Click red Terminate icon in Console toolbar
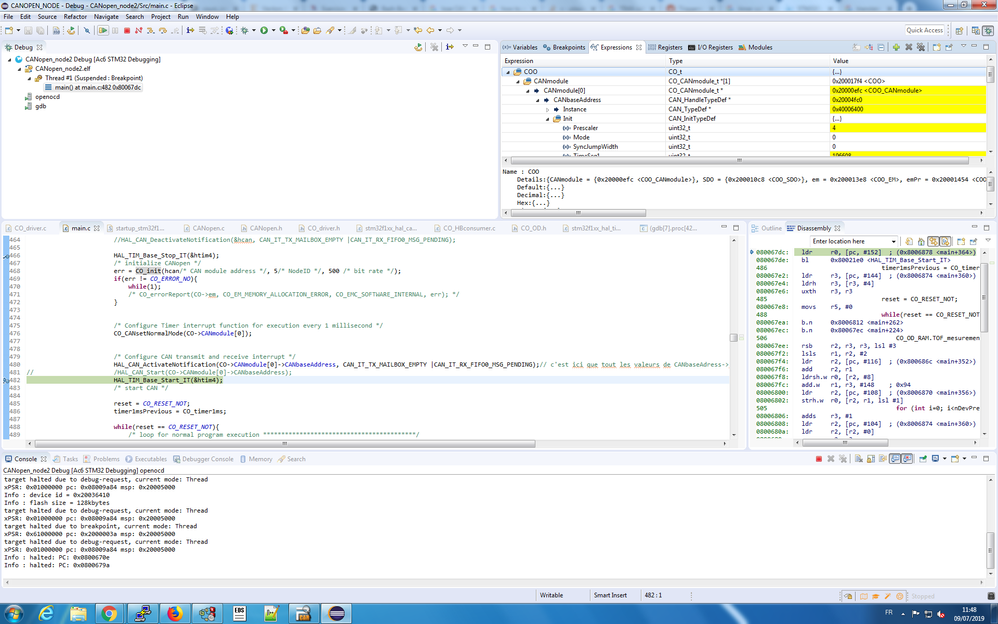The height and width of the screenshot is (624, 998). (x=819, y=458)
